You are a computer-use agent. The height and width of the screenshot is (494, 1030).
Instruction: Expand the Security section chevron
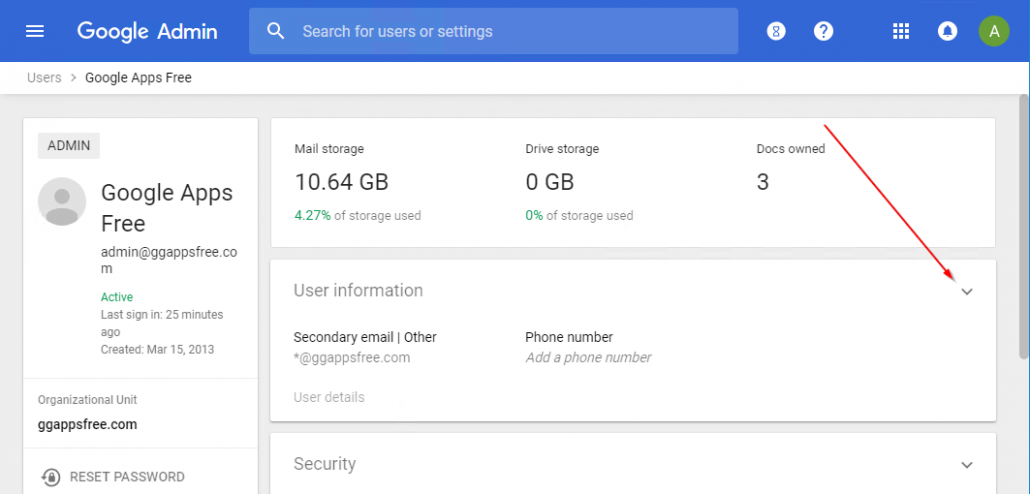[x=966, y=465]
